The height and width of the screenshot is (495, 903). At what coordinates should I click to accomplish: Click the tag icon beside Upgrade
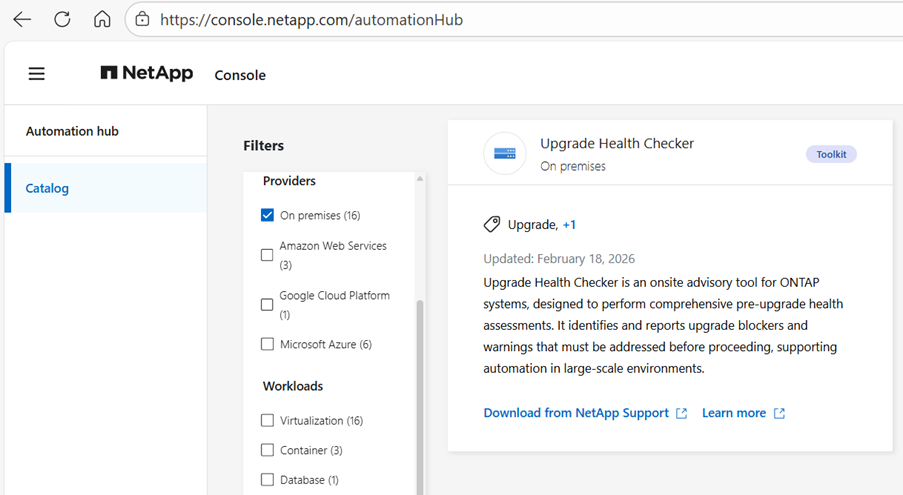(x=492, y=224)
